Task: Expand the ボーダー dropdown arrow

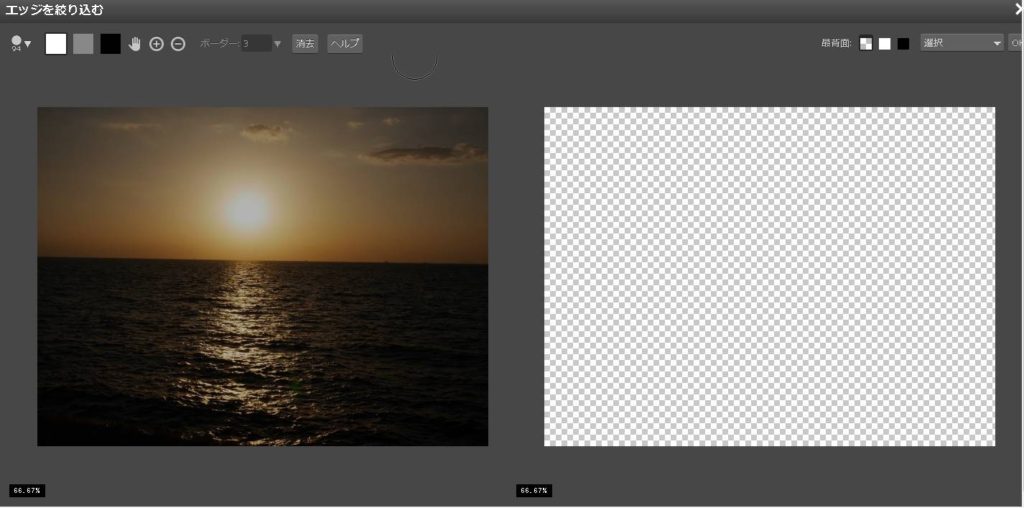Action: coord(278,44)
